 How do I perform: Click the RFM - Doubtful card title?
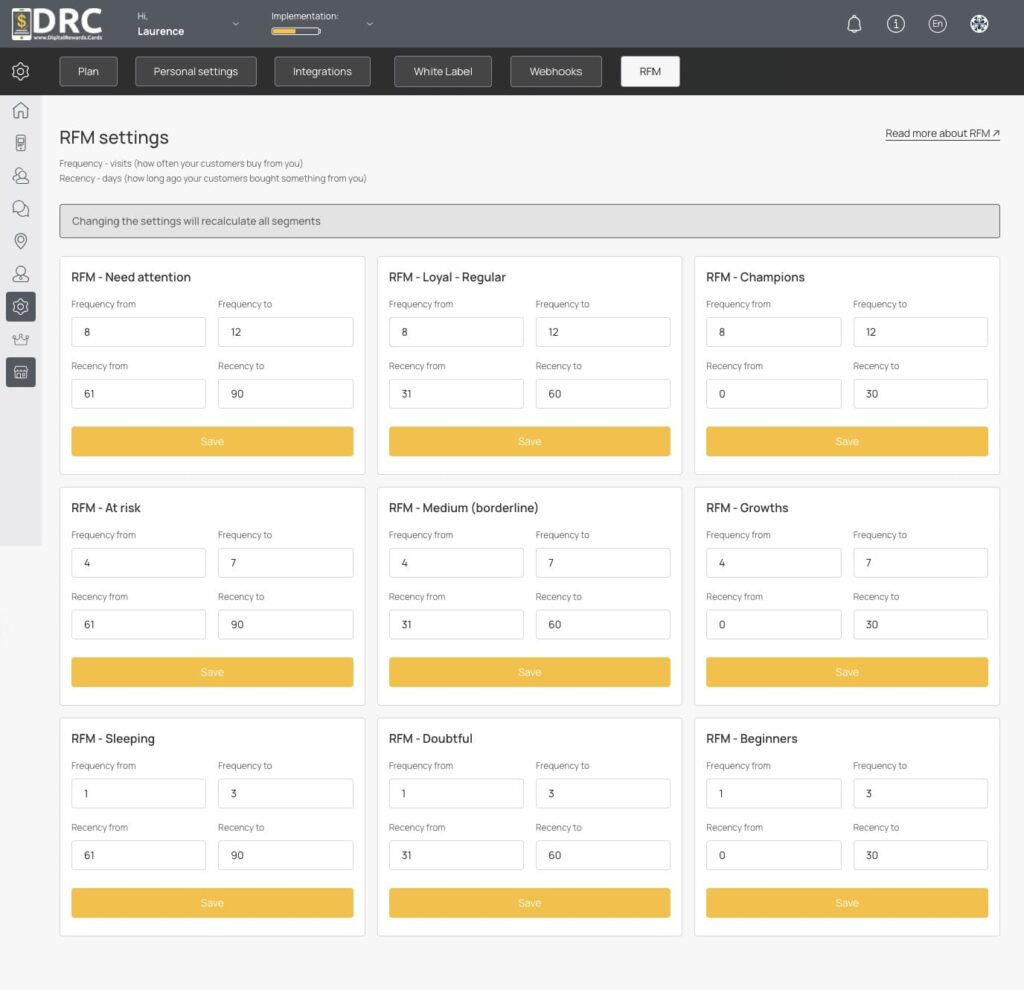tap(430, 739)
